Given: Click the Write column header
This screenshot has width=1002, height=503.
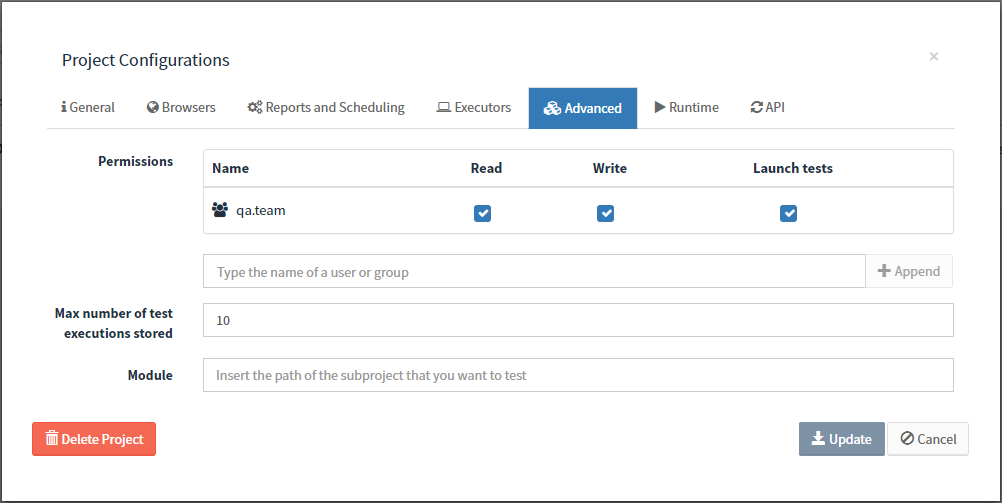Looking at the screenshot, I should point(610,168).
